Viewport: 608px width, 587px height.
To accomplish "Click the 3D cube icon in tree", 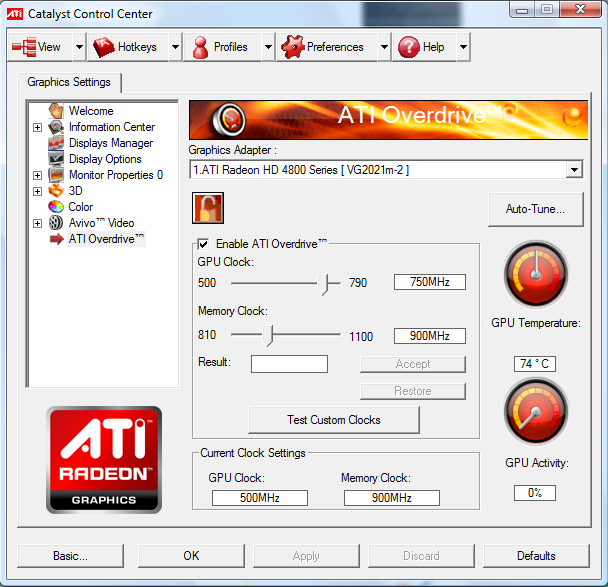I will pyautogui.click(x=56, y=191).
